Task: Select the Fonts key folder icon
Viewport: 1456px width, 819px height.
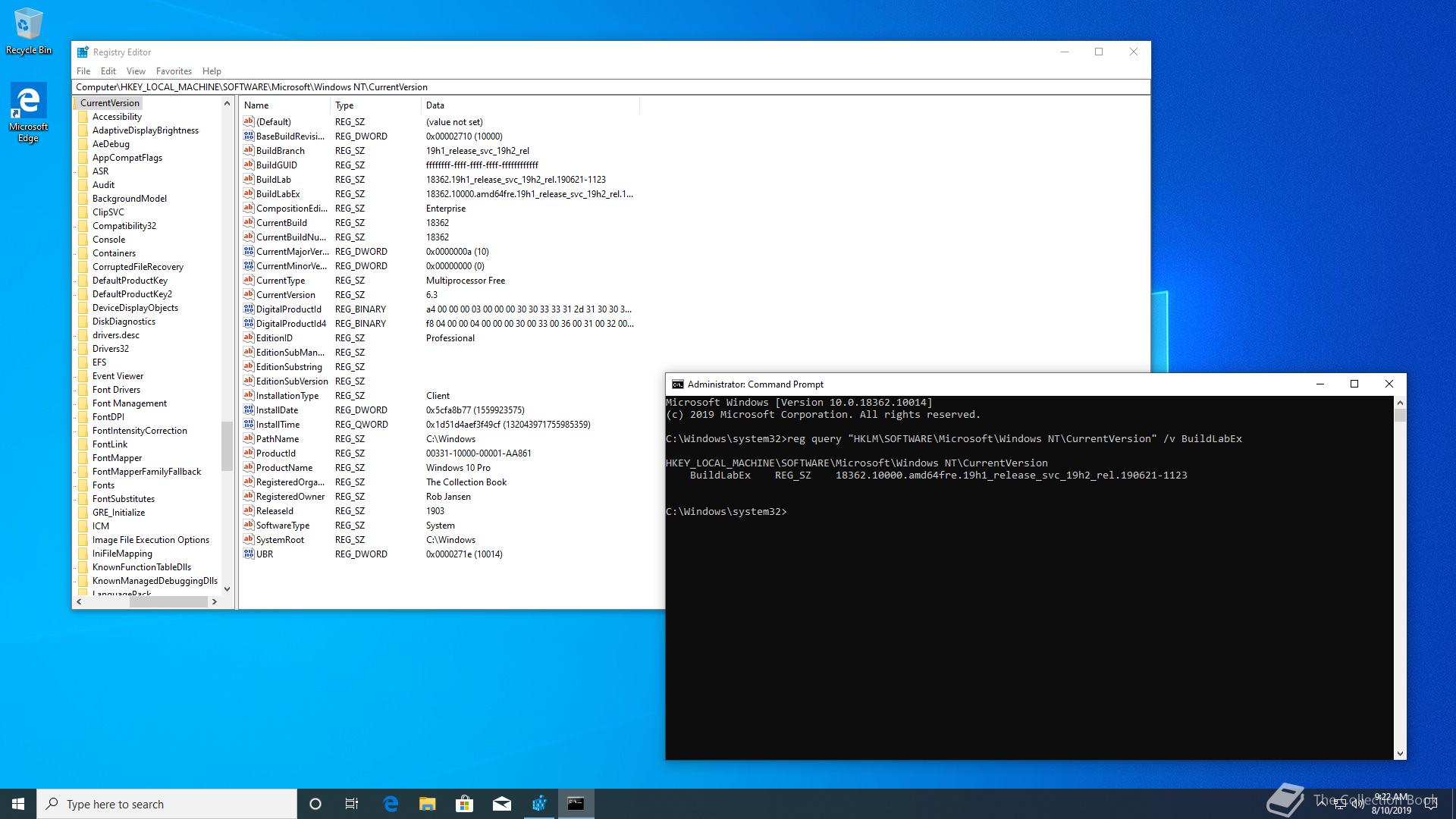Action: (x=83, y=485)
